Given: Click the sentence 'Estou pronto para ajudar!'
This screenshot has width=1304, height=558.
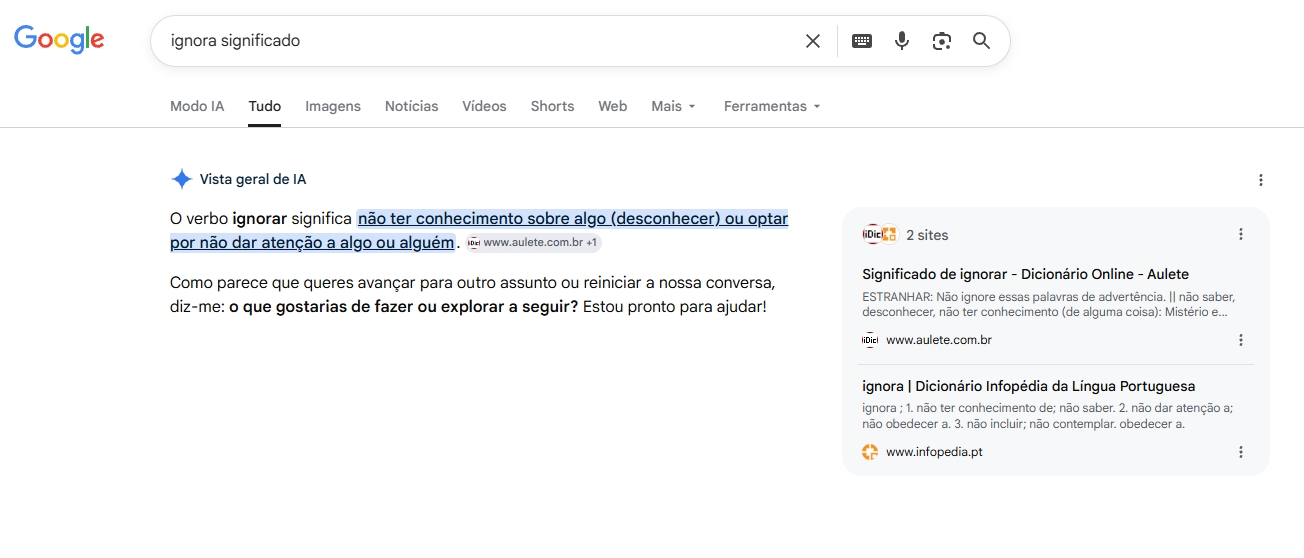Looking at the screenshot, I should (675, 306).
